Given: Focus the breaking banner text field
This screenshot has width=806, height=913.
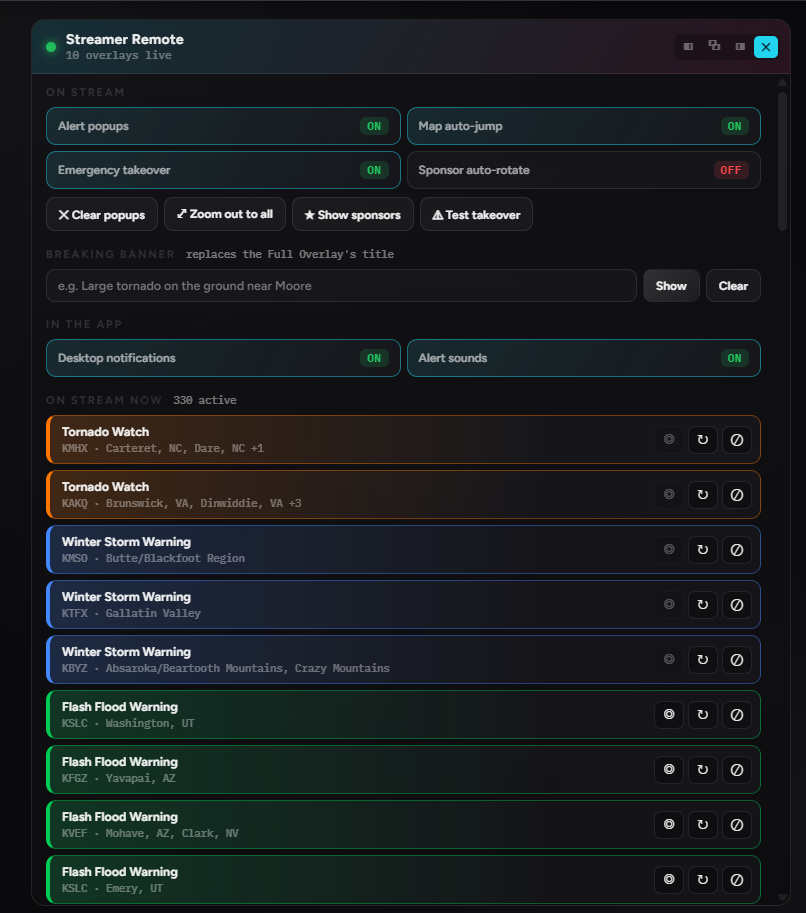Looking at the screenshot, I should (x=341, y=285).
